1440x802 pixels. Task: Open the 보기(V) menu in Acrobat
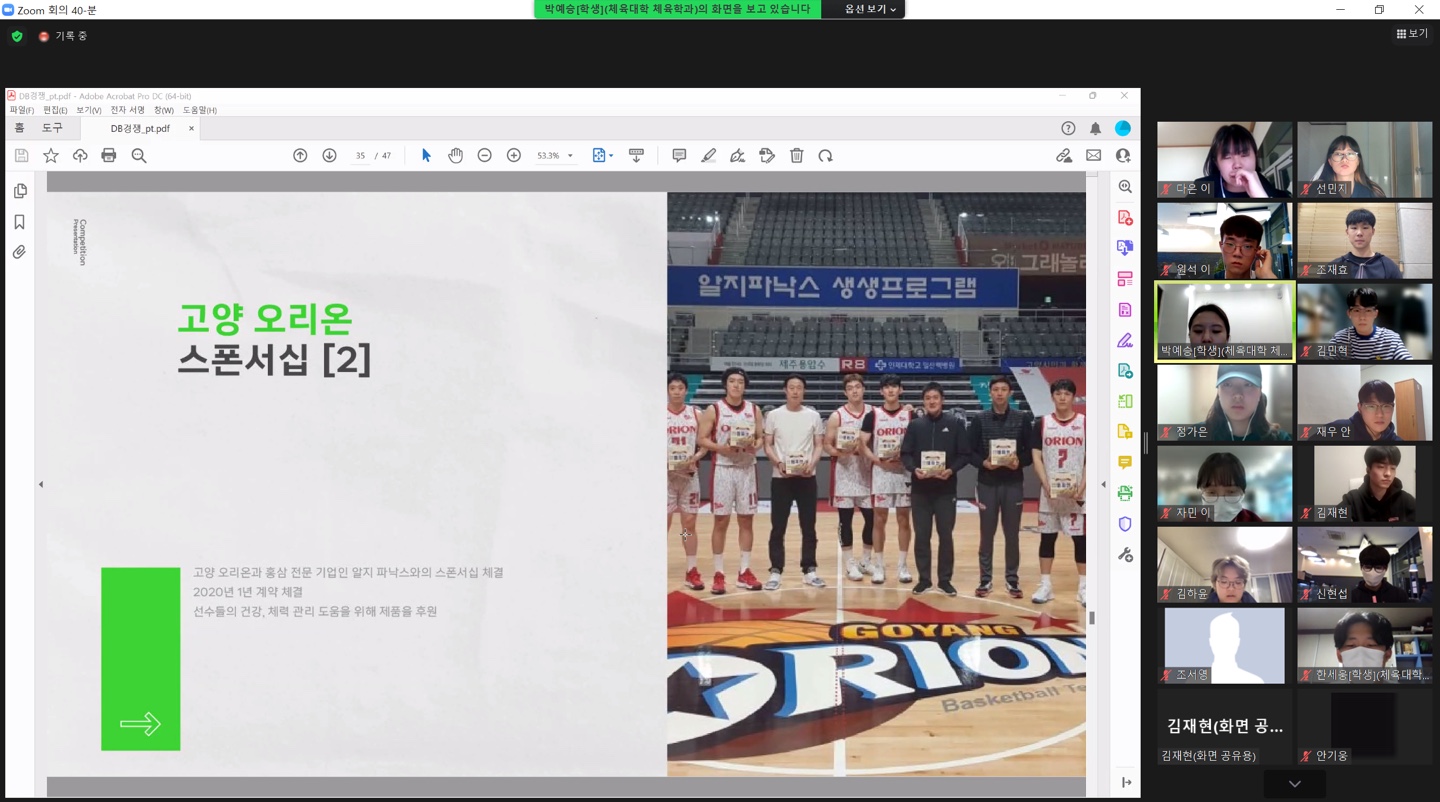point(89,110)
